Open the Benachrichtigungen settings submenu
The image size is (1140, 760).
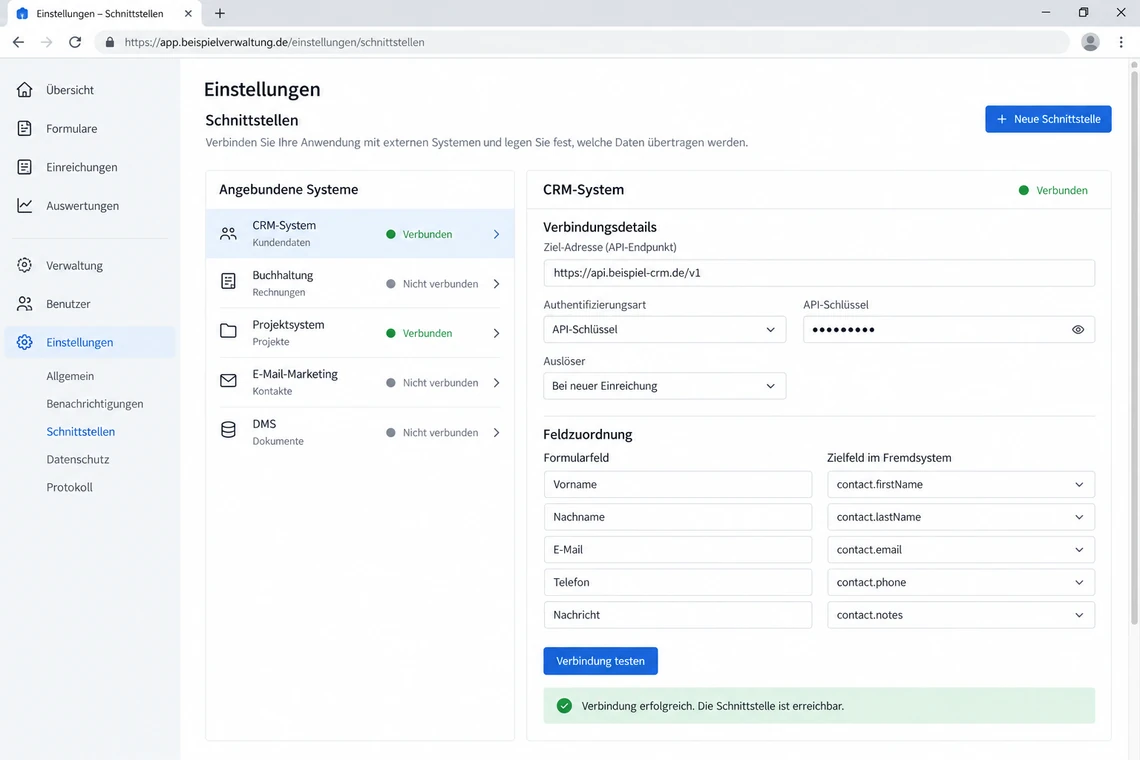click(x=95, y=404)
